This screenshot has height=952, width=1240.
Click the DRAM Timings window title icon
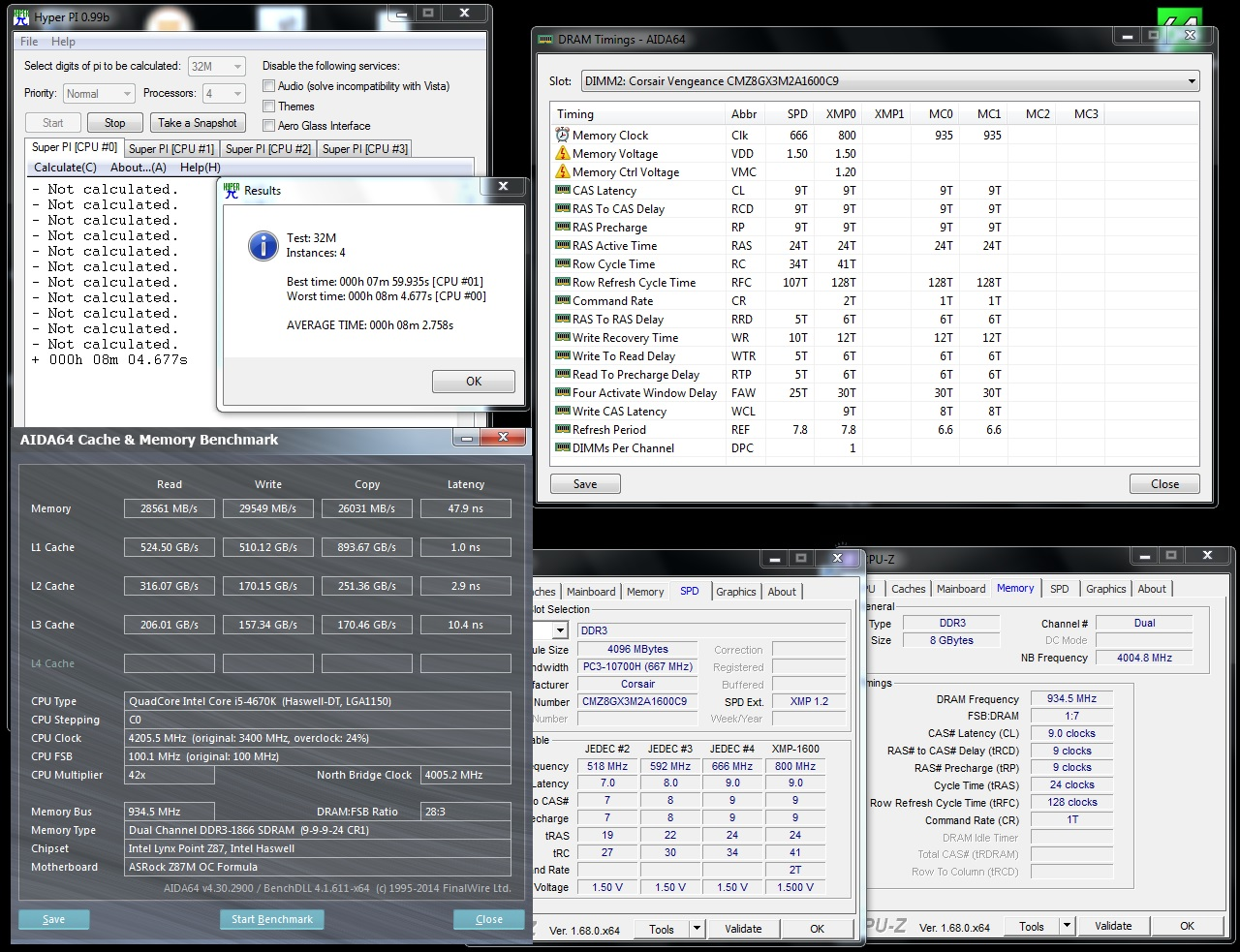click(x=545, y=40)
